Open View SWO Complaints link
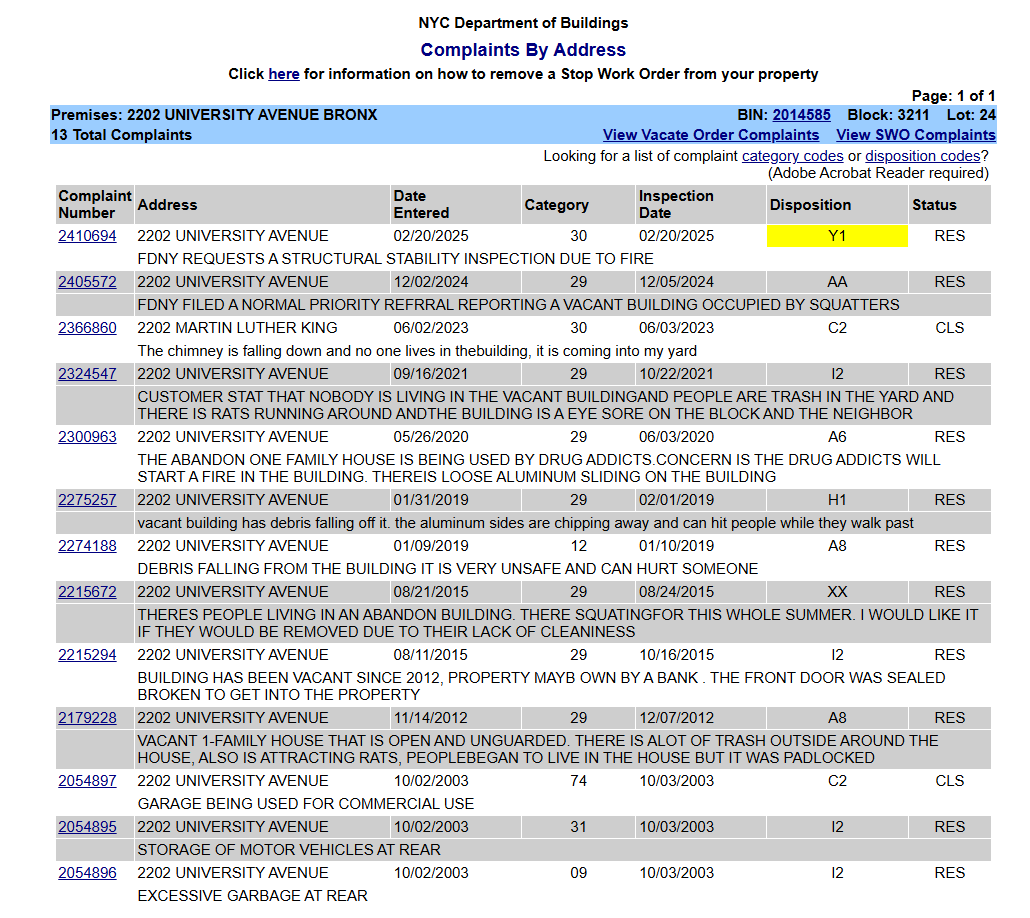The image size is (1030, 918). pyautogui.click(x=916, y=135)
